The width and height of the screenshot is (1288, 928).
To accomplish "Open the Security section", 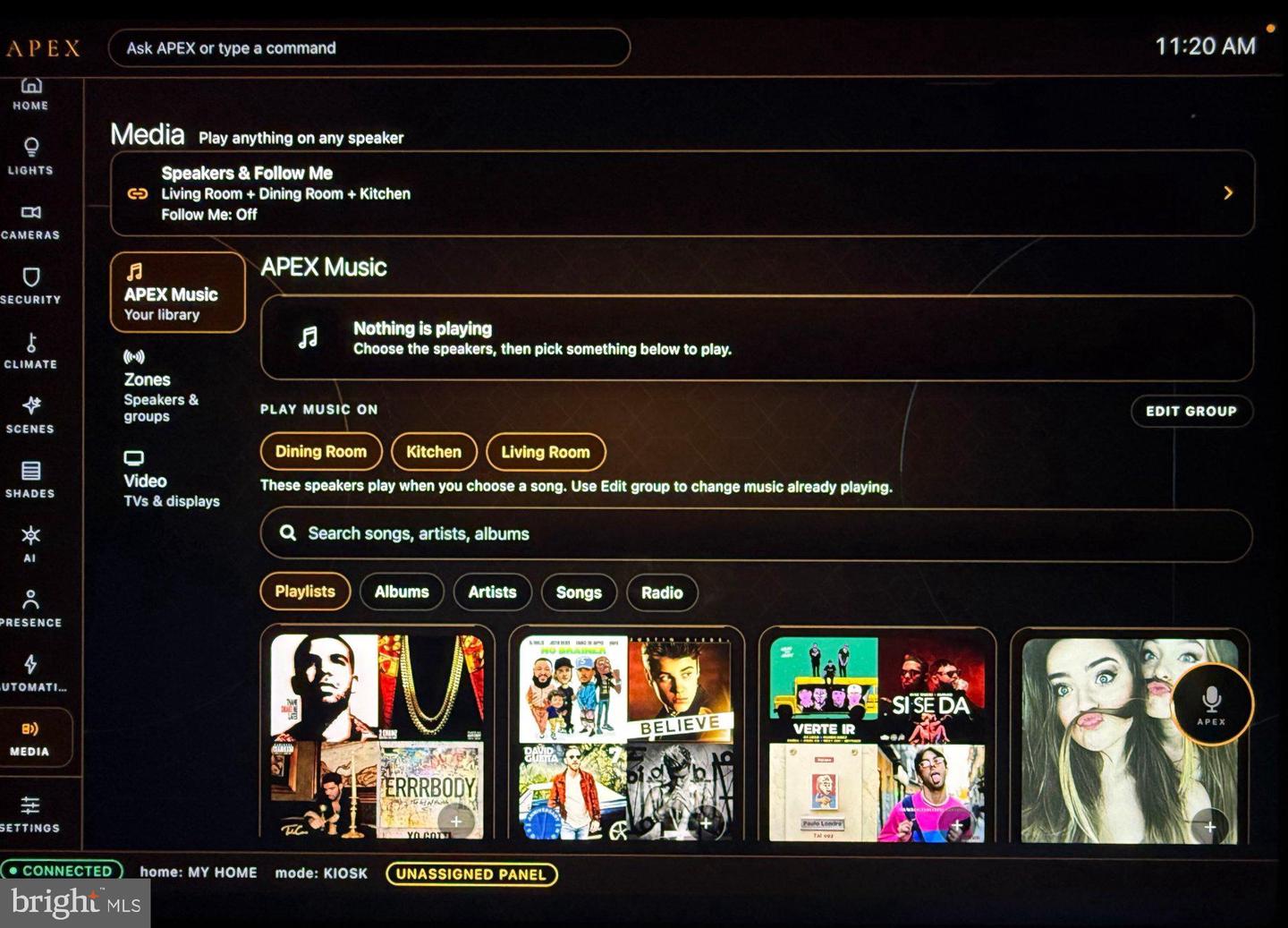I will (30, 286).
